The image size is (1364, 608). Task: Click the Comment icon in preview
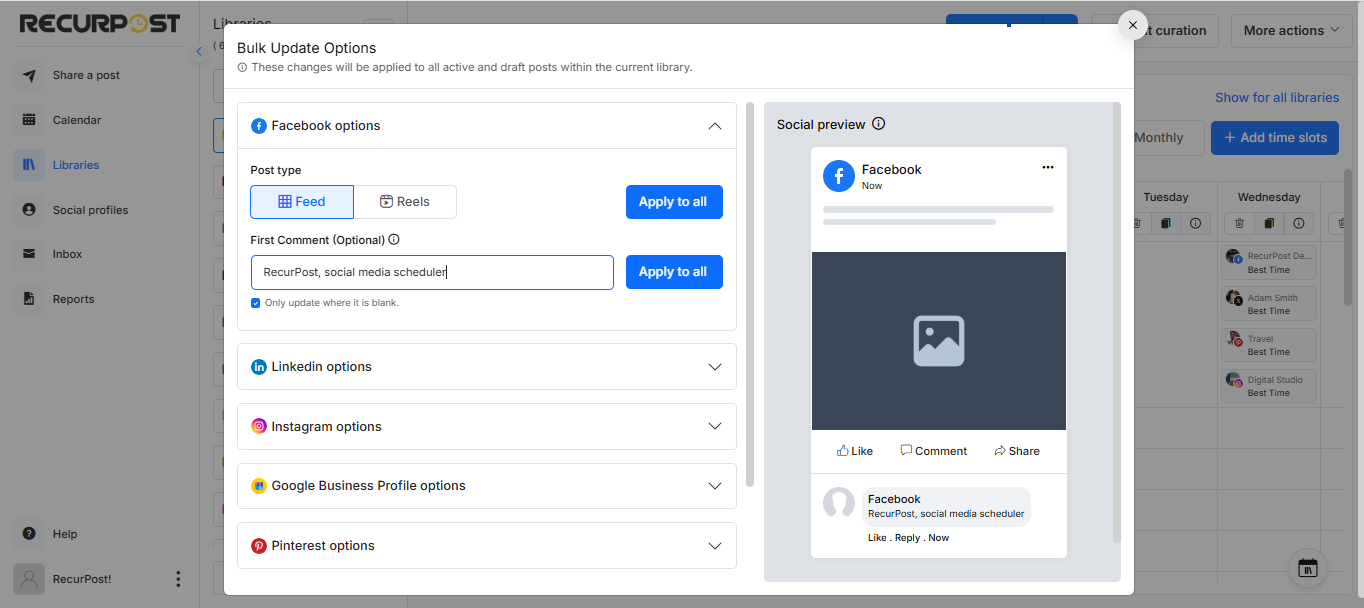point(906,451)
